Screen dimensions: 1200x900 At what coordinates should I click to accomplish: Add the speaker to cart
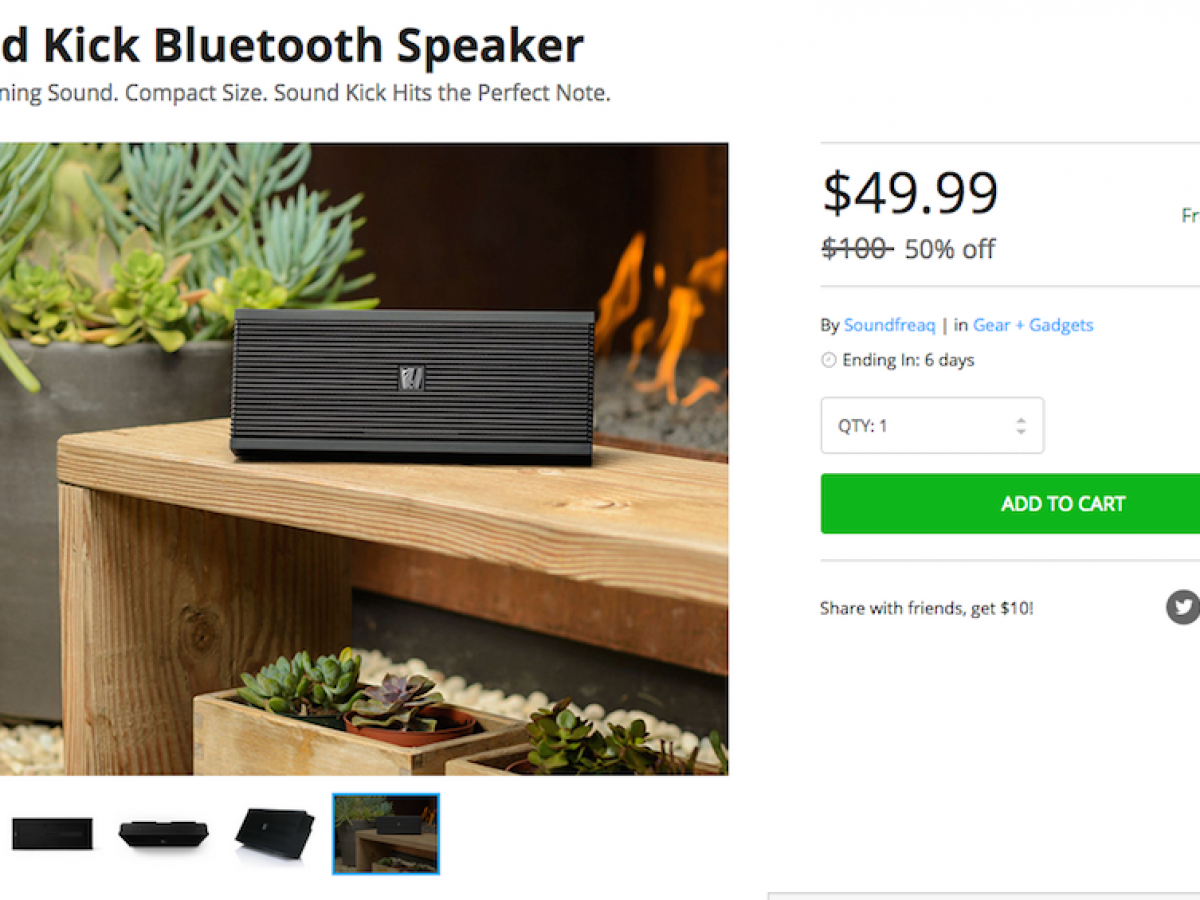[1010, 504]
